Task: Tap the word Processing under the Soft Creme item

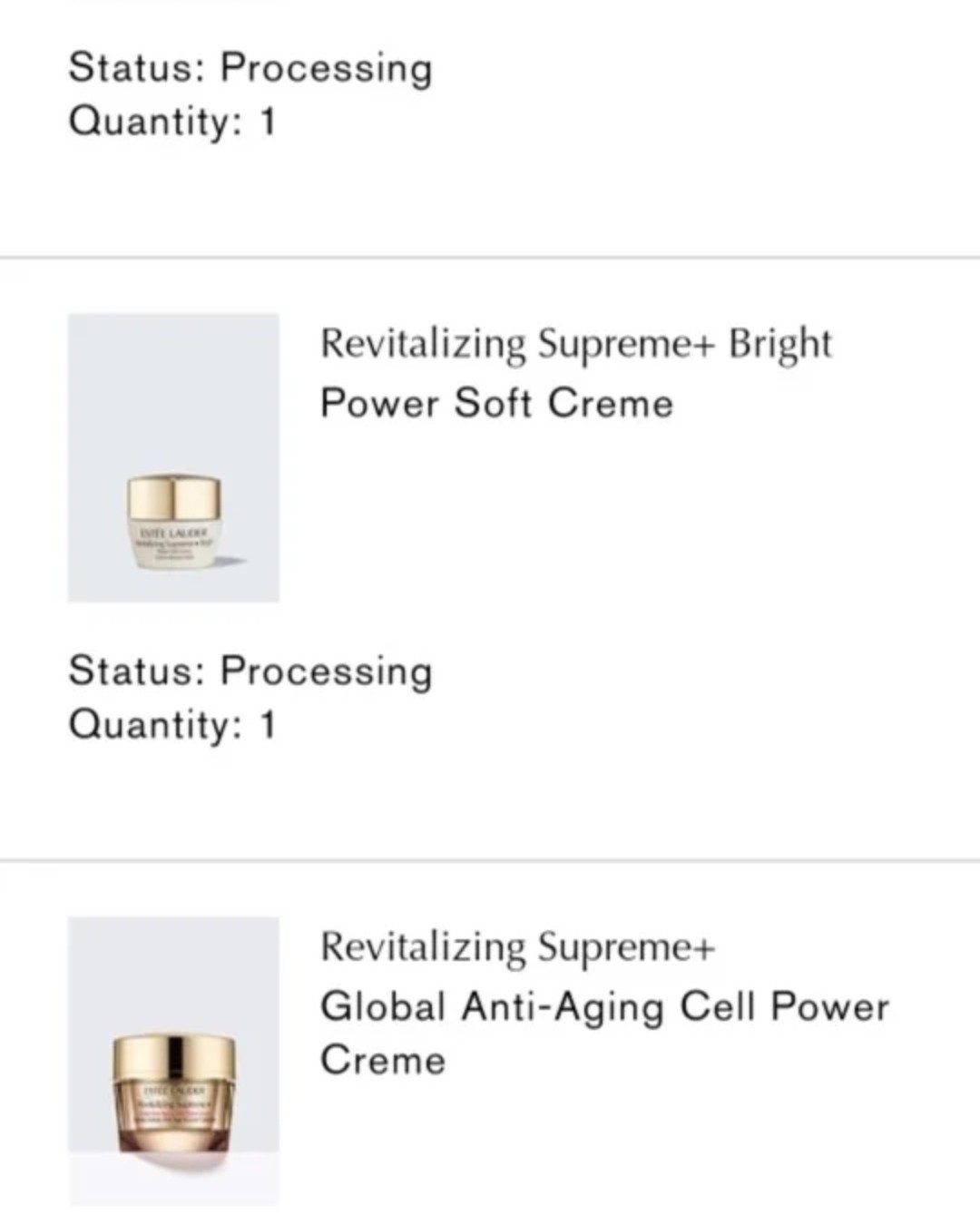Action: 327,671
